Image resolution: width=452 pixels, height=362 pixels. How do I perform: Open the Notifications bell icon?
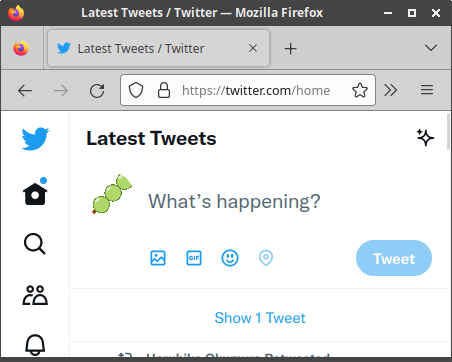coord(35,345)
